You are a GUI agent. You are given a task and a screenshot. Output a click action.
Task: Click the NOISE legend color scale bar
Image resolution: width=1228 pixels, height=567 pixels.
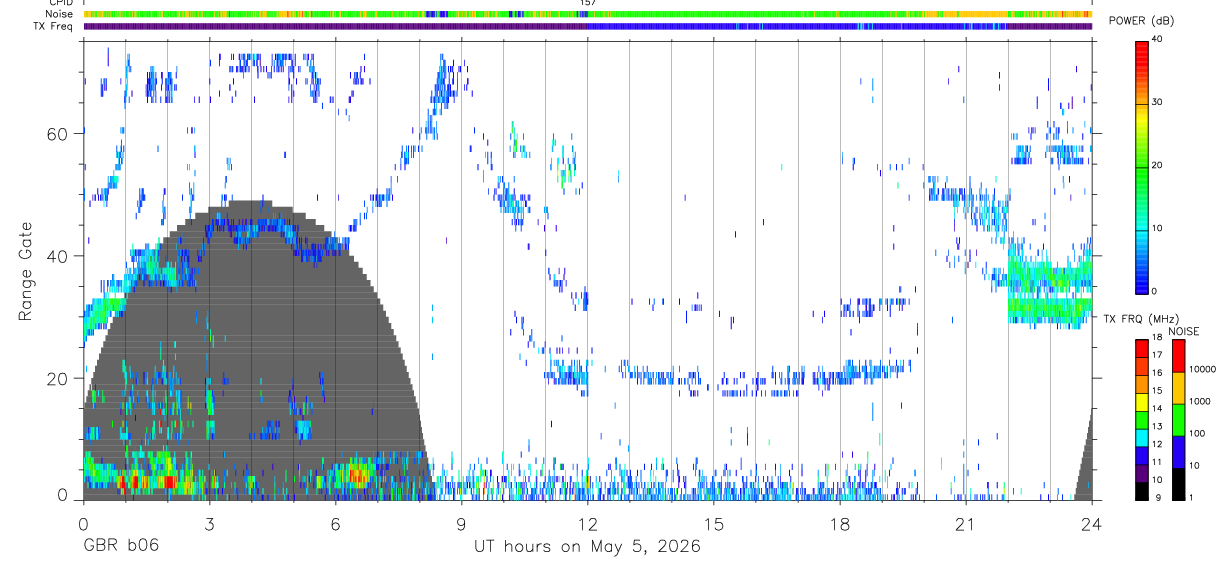point(1179,419)
